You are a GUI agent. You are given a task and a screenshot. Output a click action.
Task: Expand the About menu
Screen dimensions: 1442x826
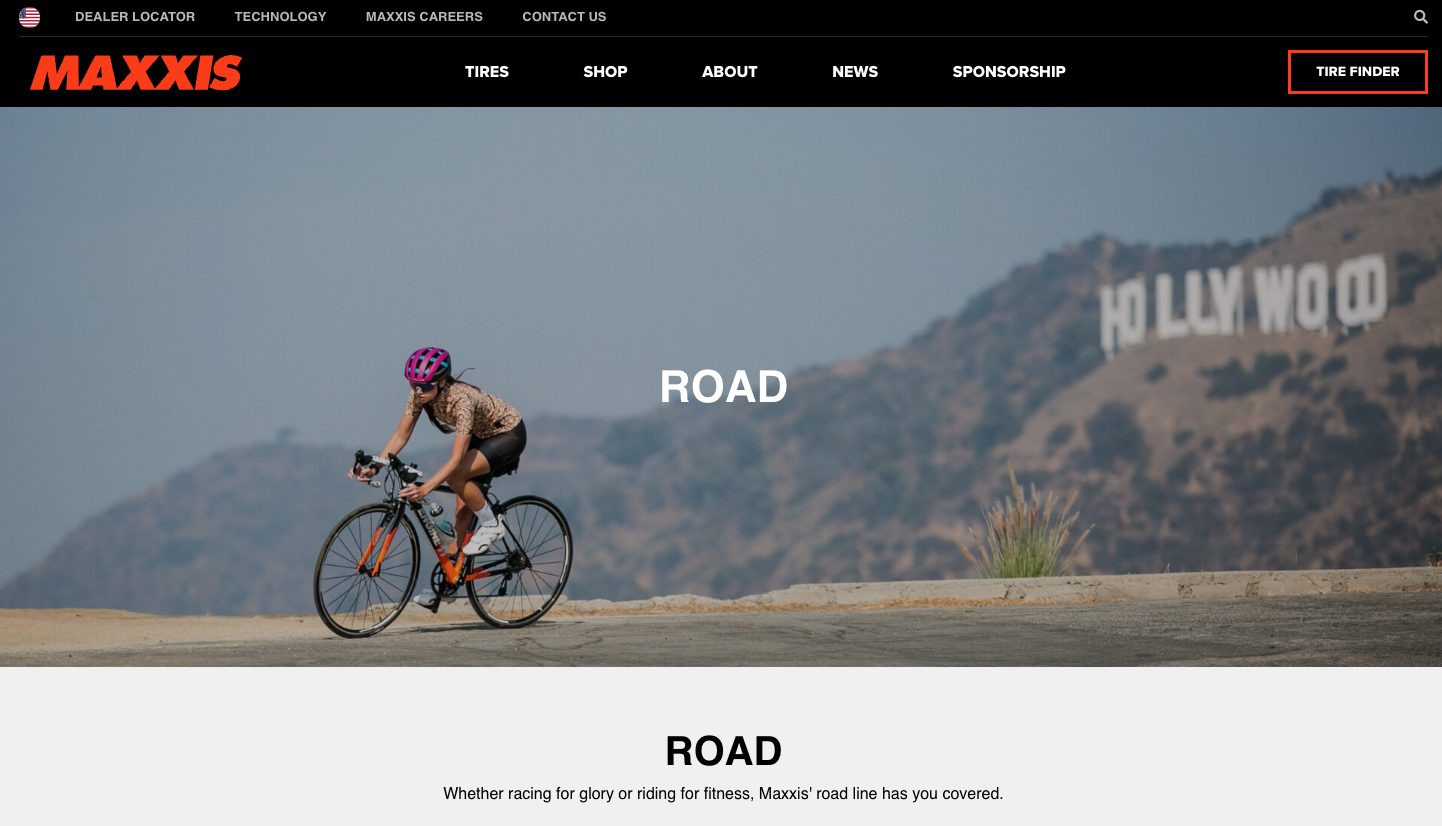(729, 72)
